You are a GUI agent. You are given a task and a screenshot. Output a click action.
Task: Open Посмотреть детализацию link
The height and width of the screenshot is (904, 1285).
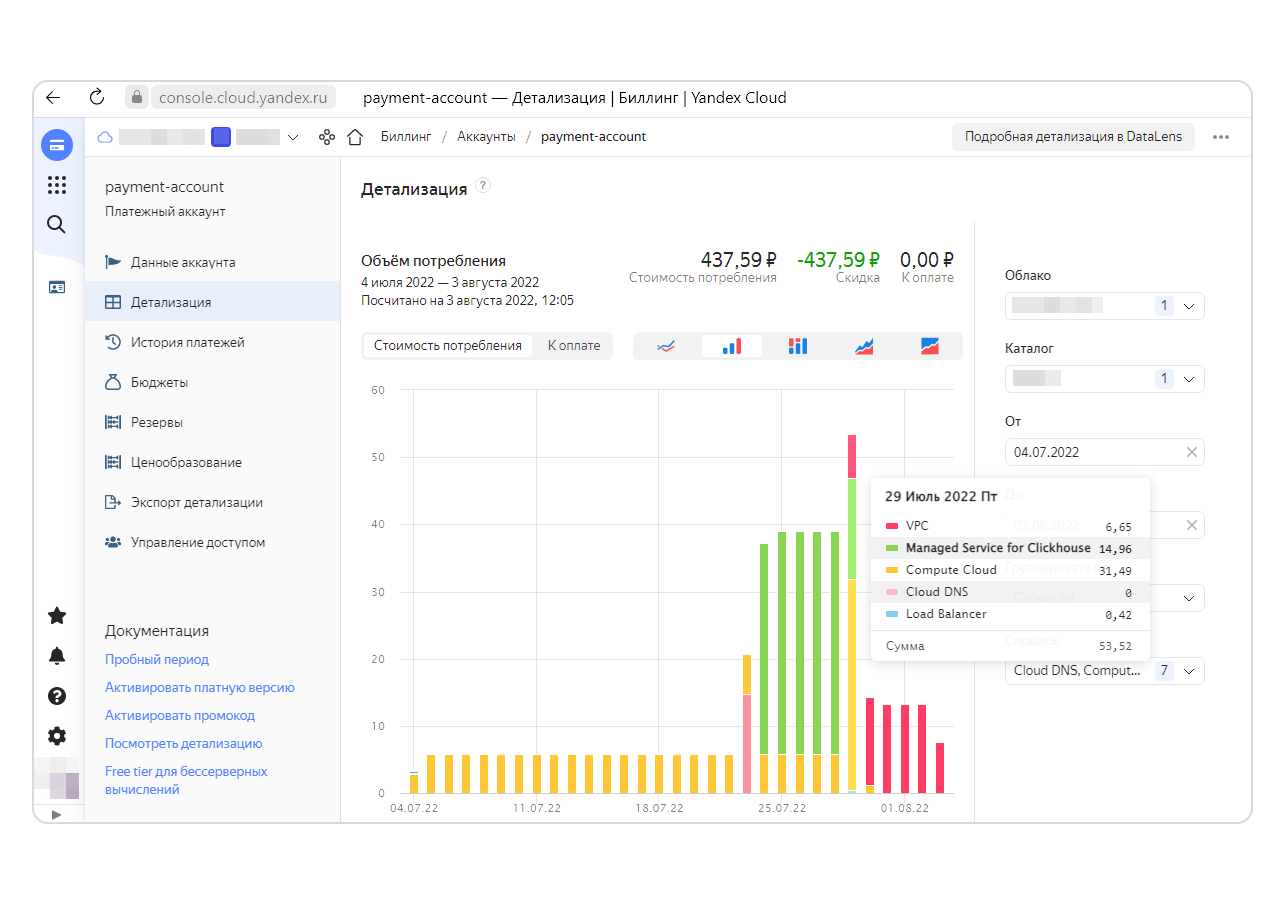[184, 744]
